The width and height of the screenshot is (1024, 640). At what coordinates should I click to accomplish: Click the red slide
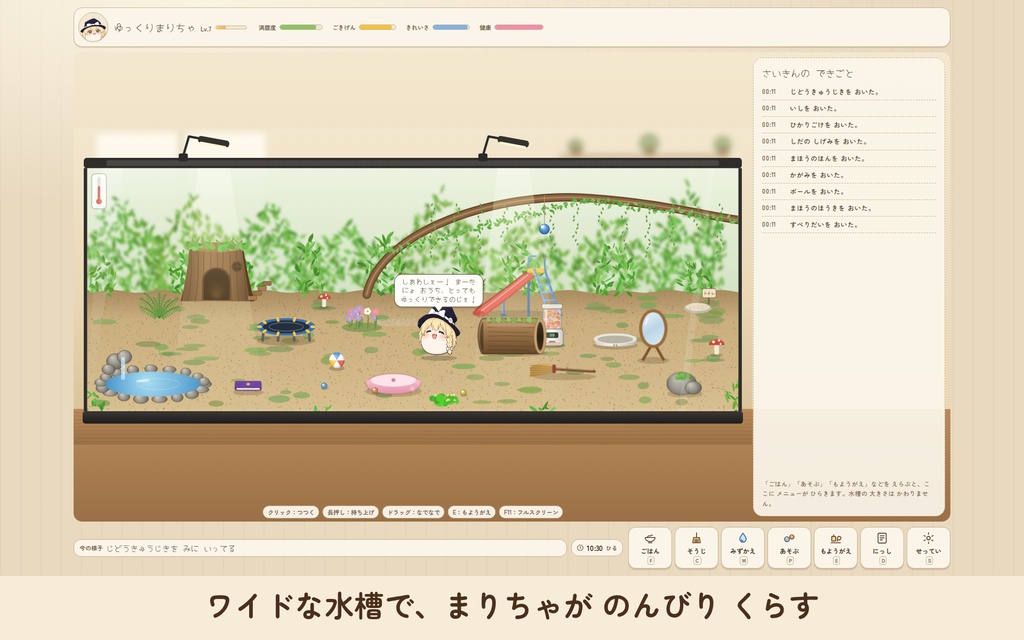tap(504, 295)
